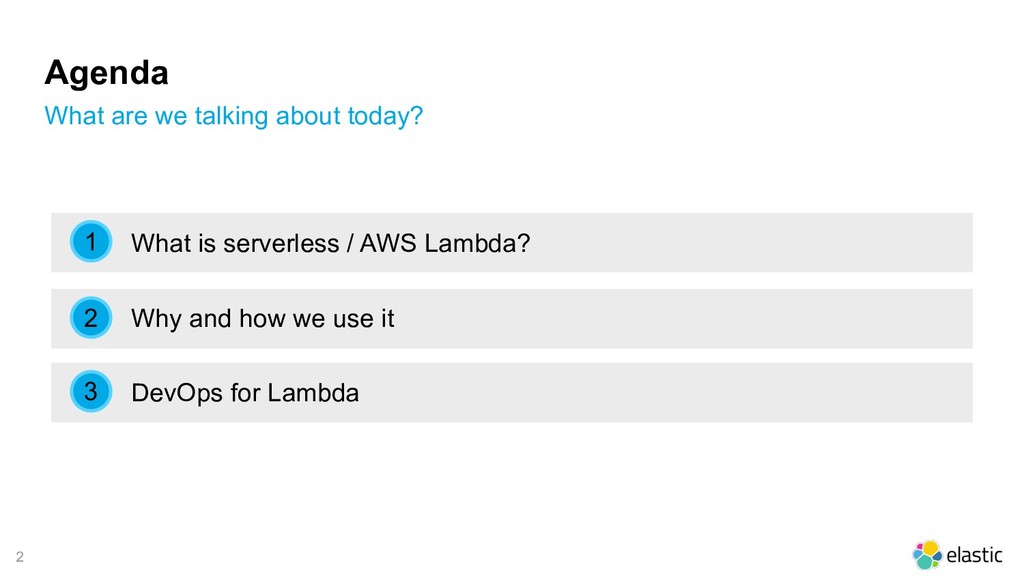The image size is (1024, 576).
Task: Select the 'elastic' wordmark text
Action: (x=974, y=555)
